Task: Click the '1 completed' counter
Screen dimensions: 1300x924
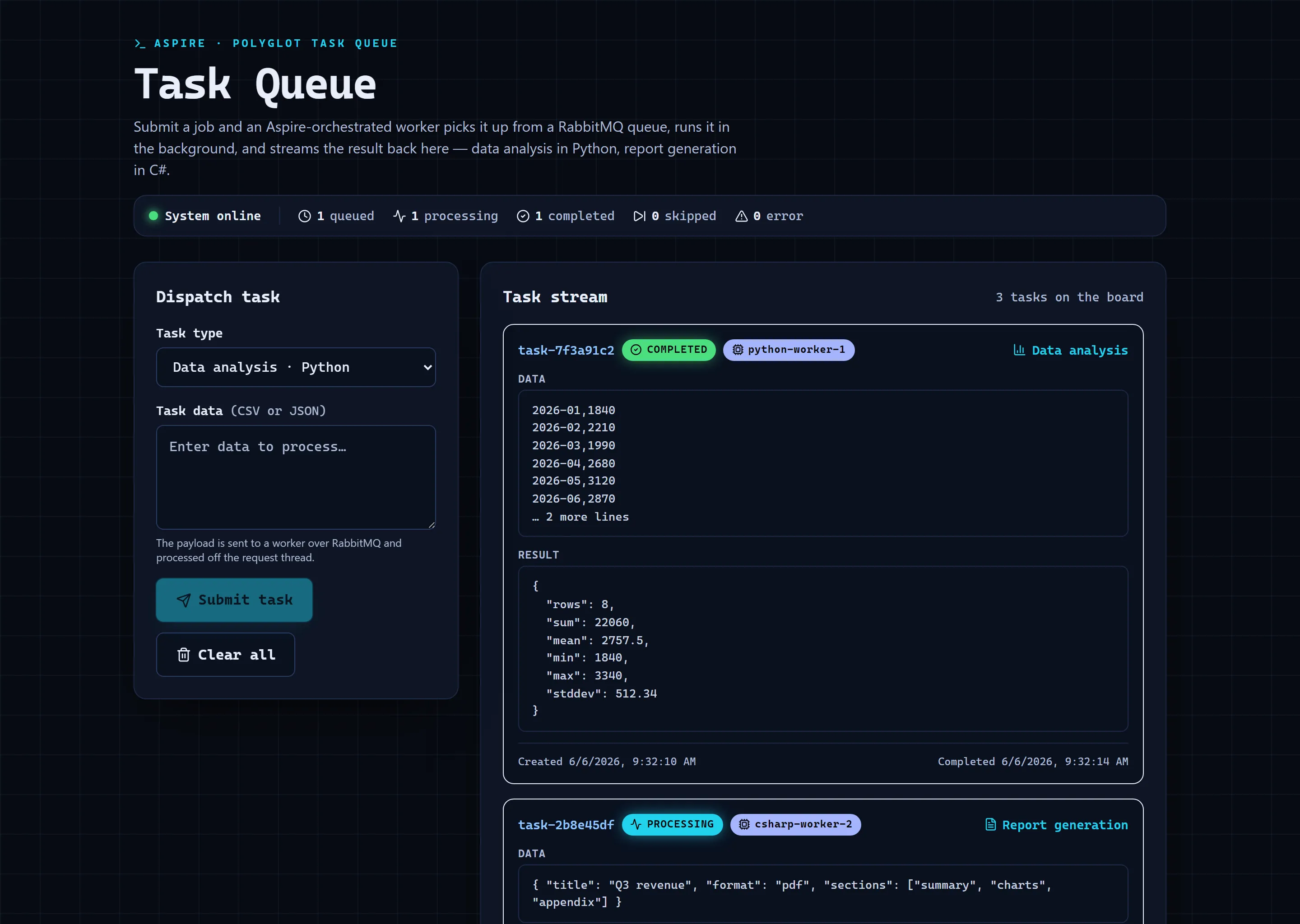Action: click(565, 216)
